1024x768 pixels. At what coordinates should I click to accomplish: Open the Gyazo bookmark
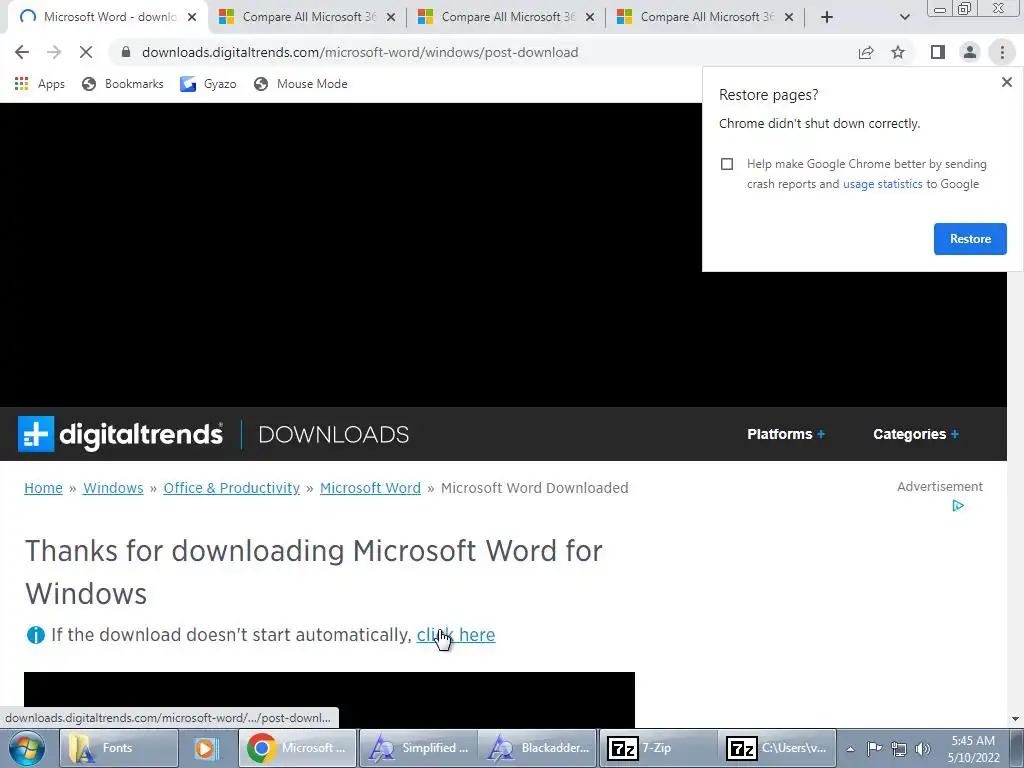pos(208,84)
